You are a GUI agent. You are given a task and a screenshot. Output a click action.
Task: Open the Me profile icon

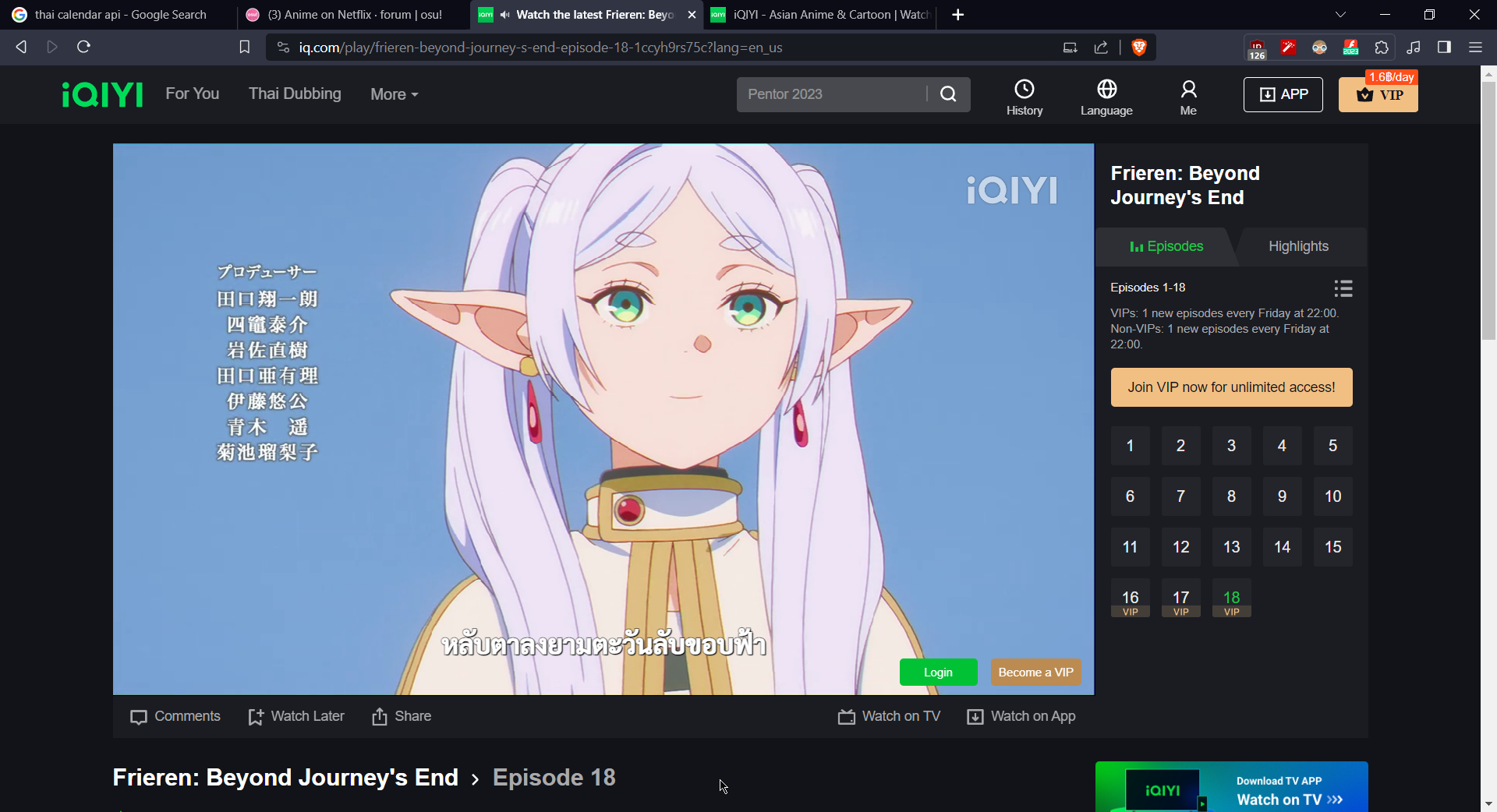pos(1188,89)
